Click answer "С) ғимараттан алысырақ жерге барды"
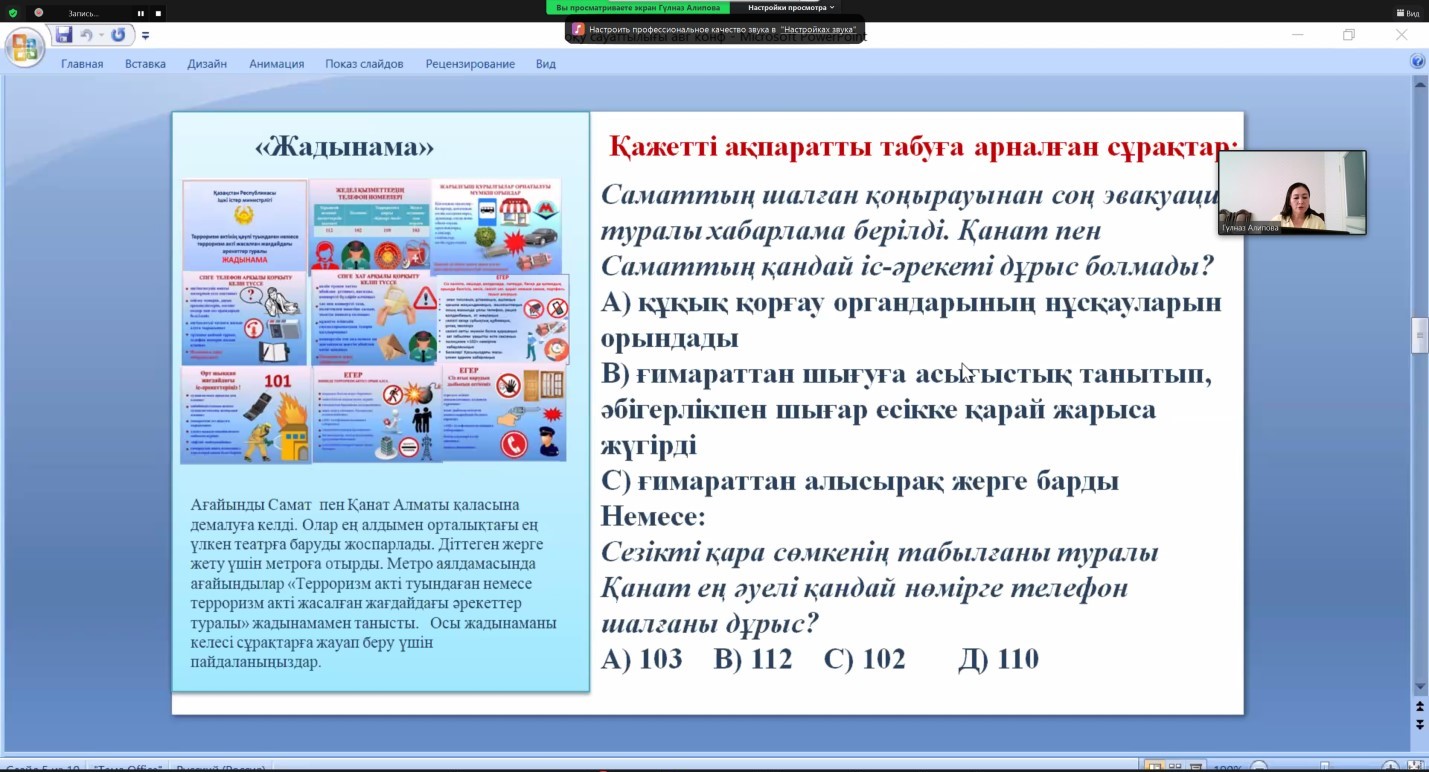 coord(859,481)
